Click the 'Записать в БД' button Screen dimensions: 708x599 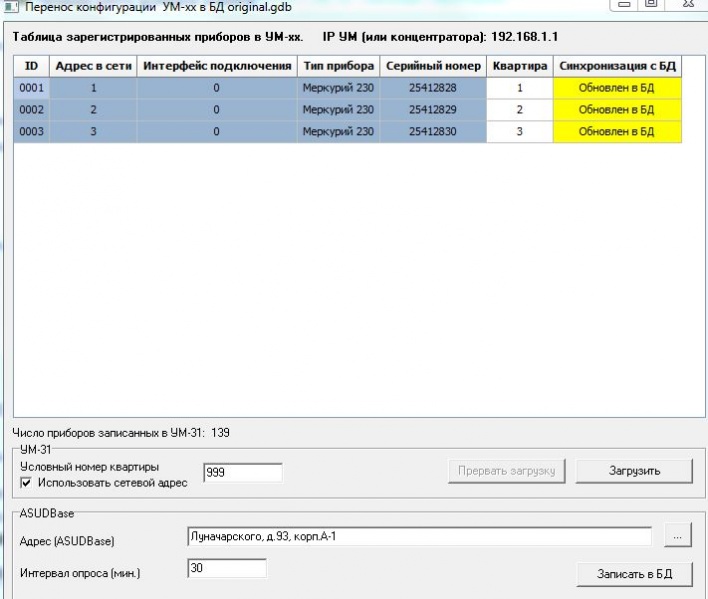pyautogui.click(x=634, y=574)
